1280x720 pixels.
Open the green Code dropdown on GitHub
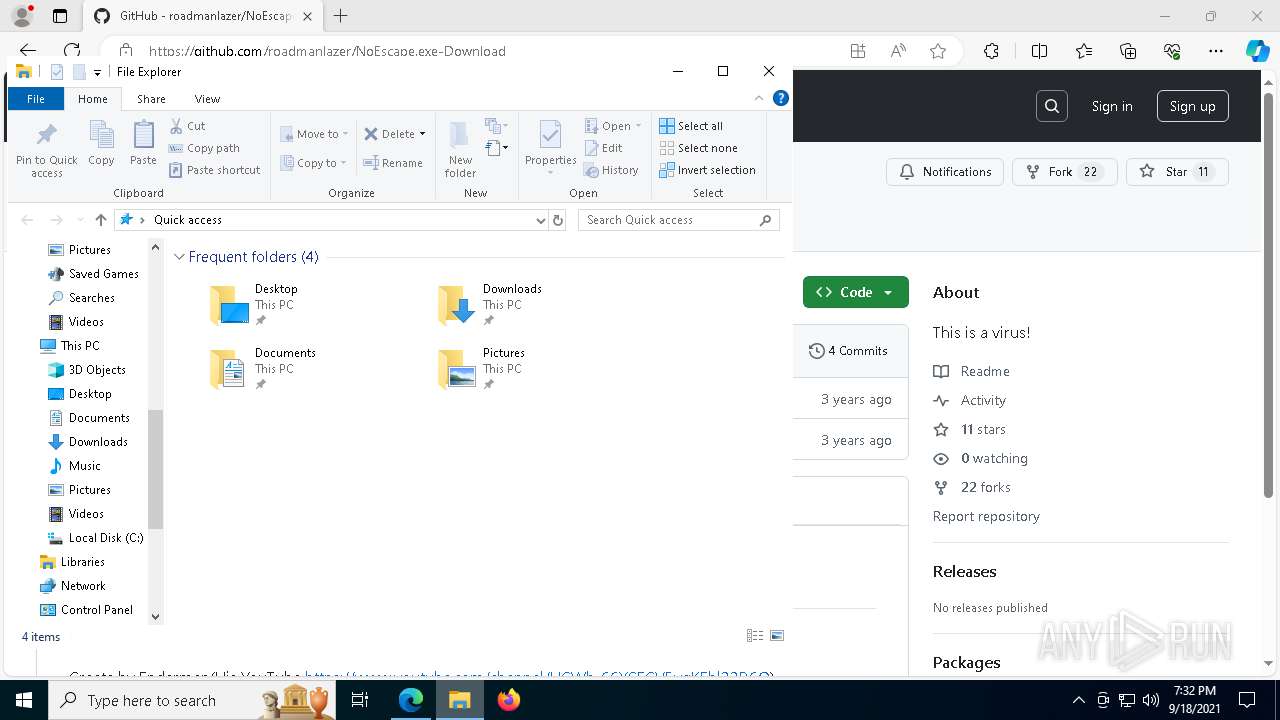[x=856, y=292]
